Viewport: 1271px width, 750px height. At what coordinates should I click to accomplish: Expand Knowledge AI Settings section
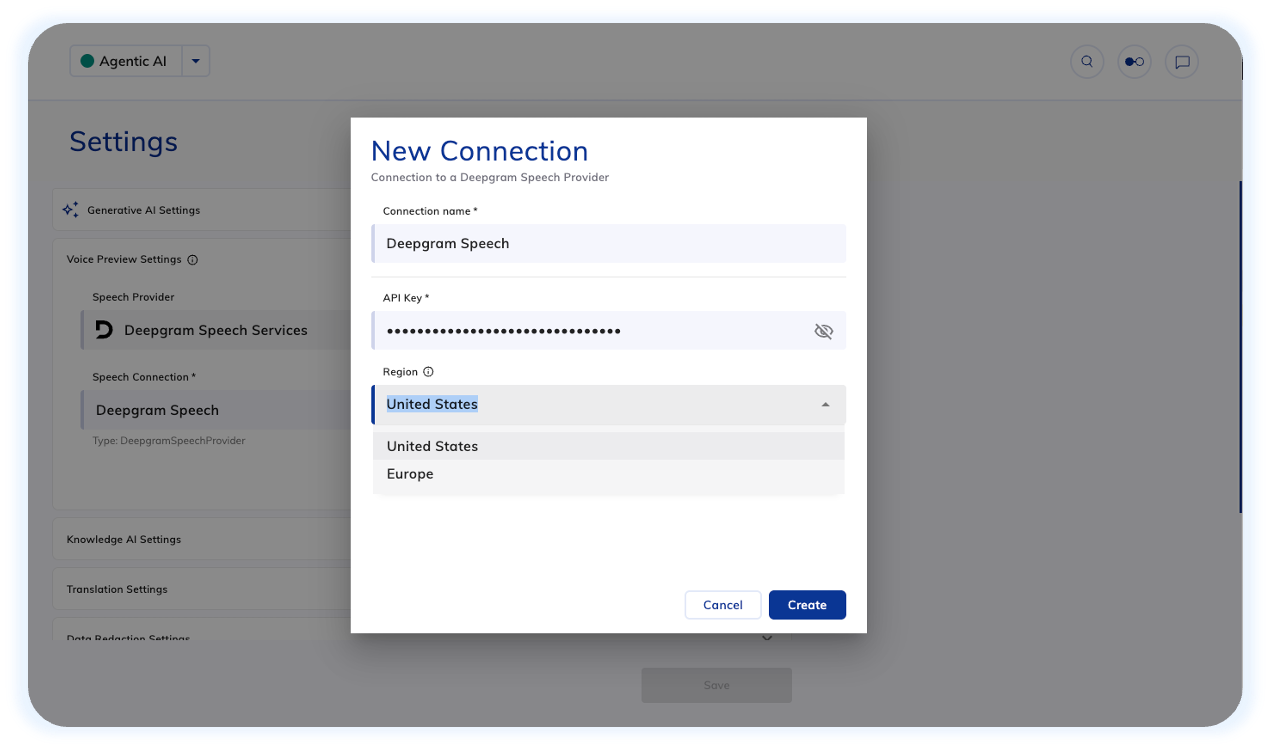coord(202,539)
